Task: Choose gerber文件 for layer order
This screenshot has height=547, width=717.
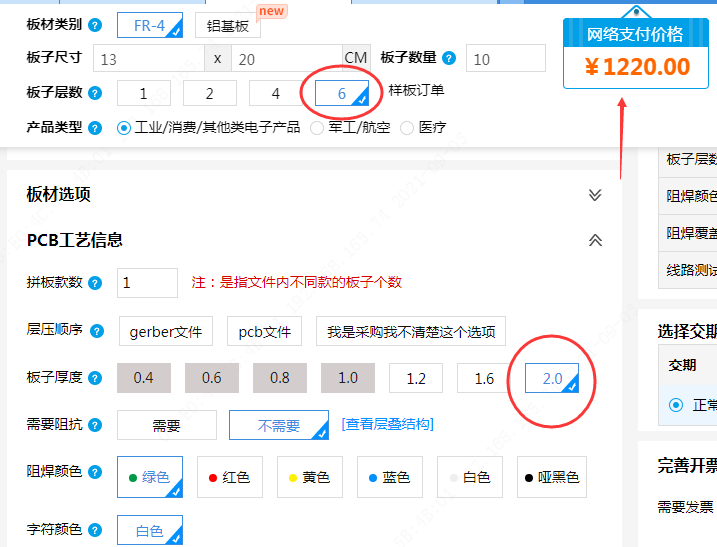Action: tap(166, 331)
